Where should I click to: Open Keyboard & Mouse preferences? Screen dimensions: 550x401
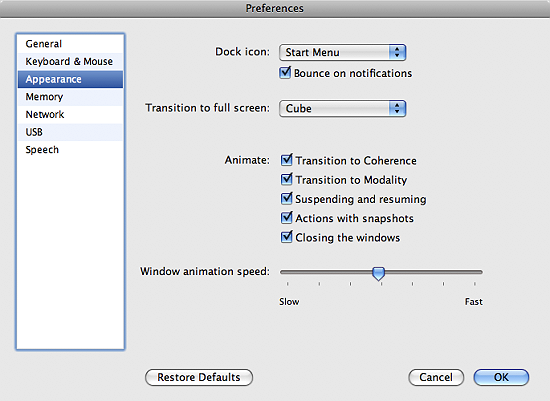click(x=70, y=61)
